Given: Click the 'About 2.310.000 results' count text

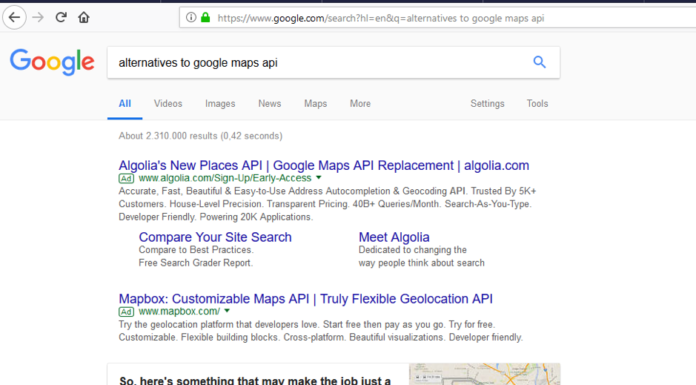Looking at the screenshot, I should click(200, 136).
